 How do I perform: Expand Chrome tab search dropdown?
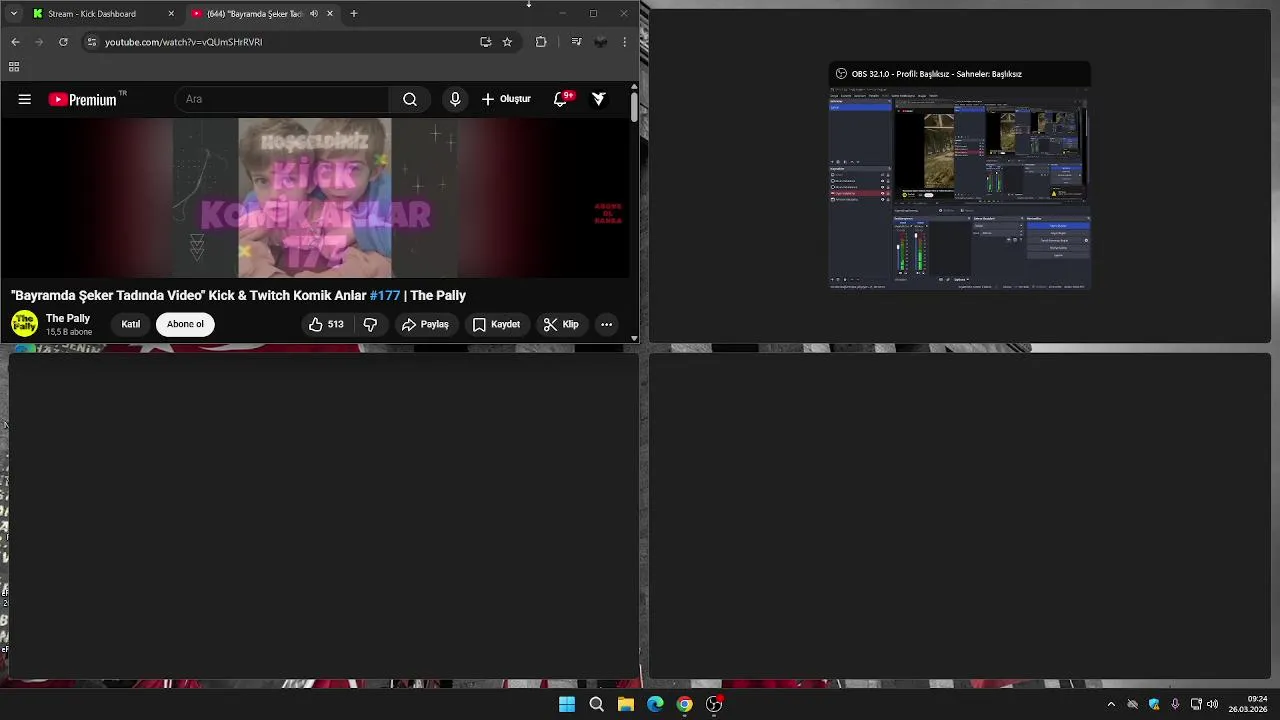[13, 14]
